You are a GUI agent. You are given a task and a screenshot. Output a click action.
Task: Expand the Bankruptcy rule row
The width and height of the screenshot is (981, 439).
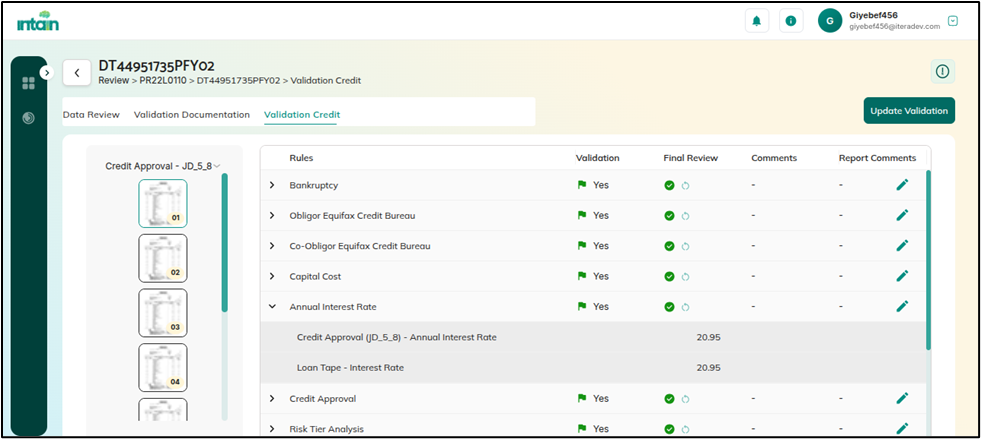point(272,185)
